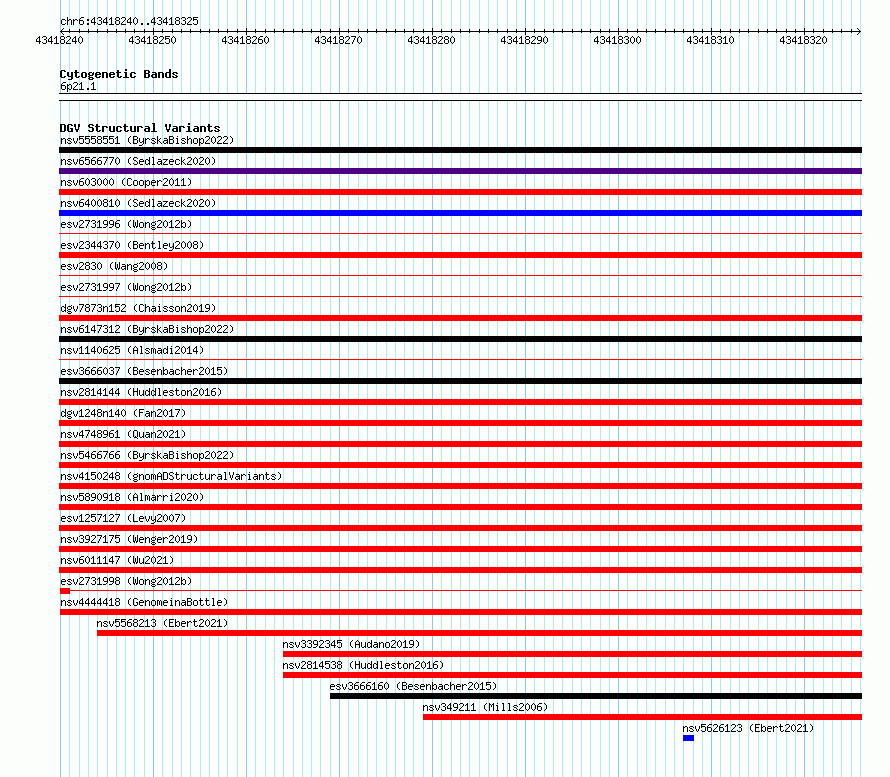
Task: Click the black esv3666160 variant bar
Action: pos(596,696)
